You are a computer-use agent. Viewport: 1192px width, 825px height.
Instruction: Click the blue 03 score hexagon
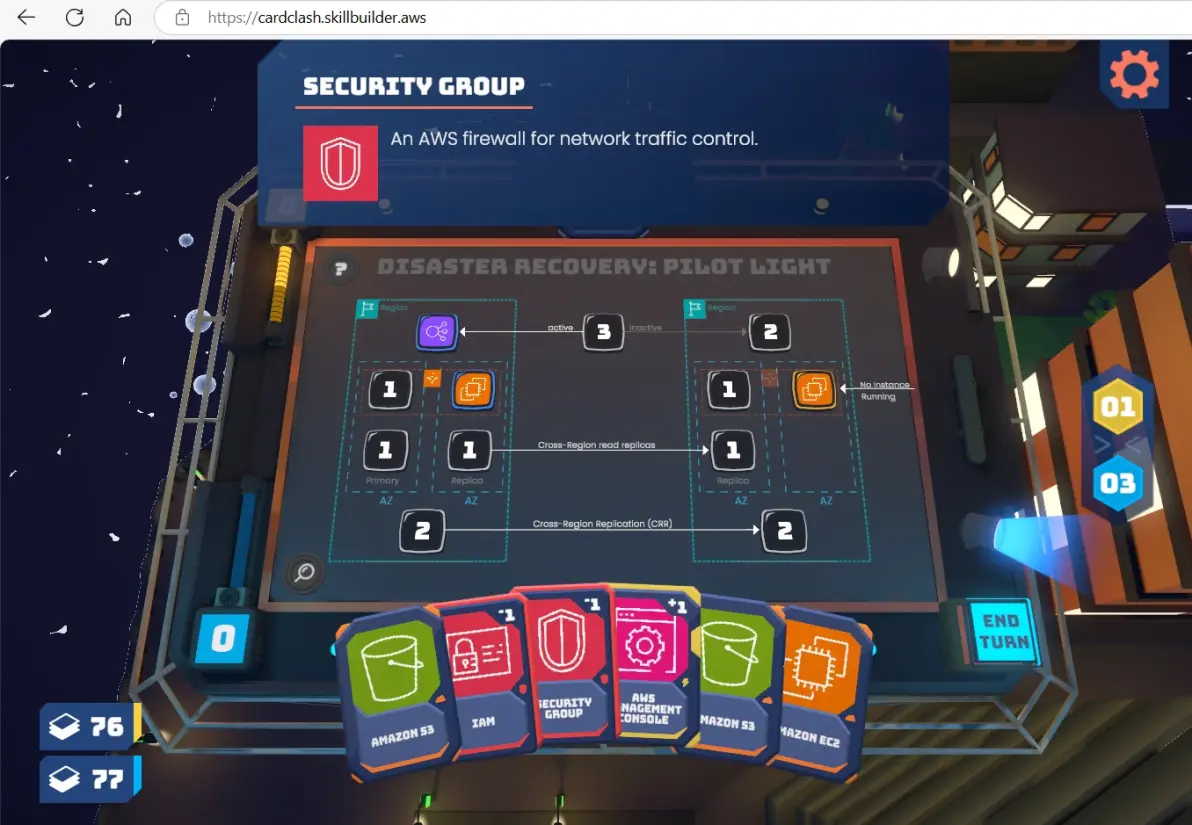click(x=1118, y=484)
